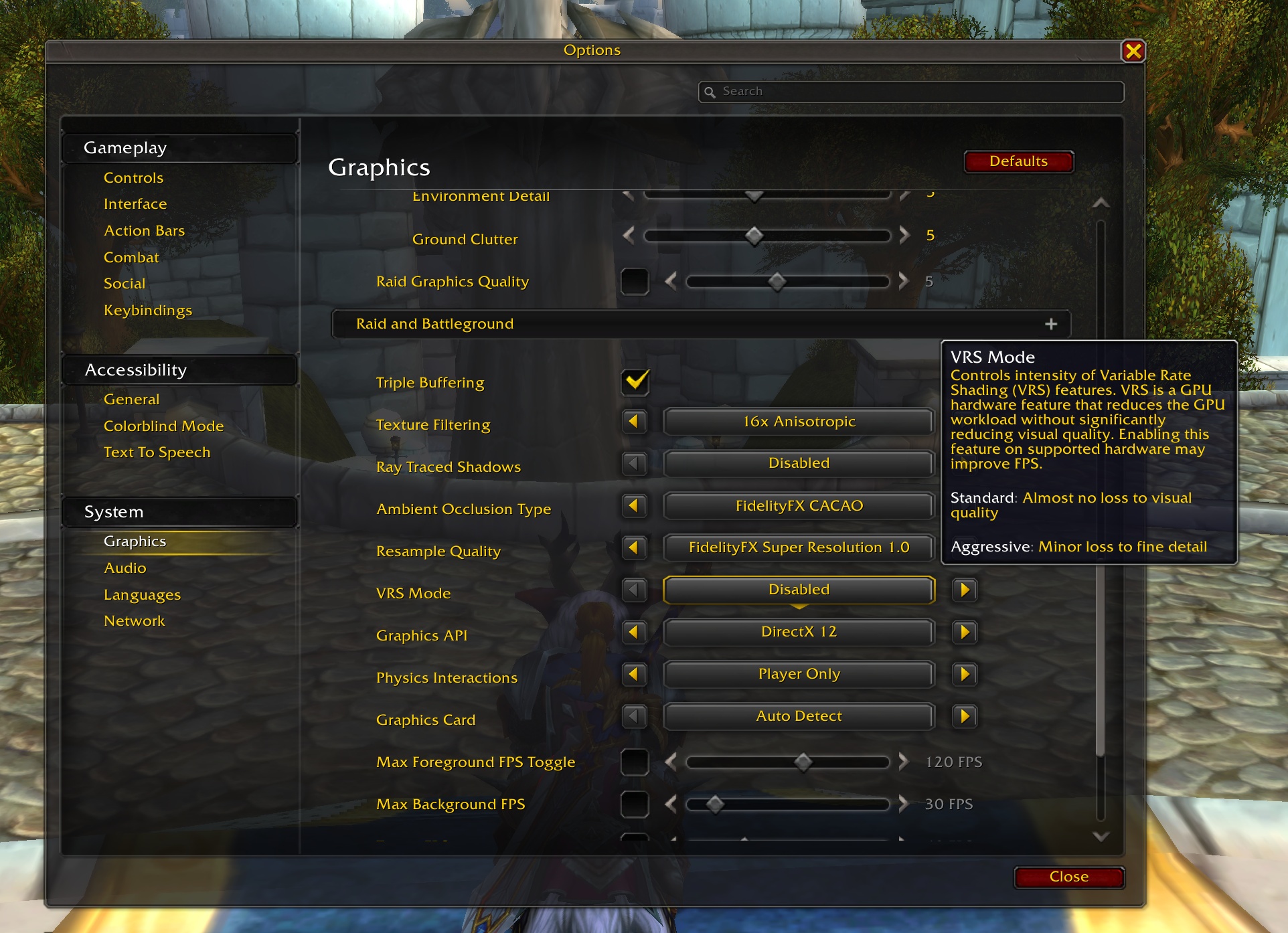The width and height of the screenshot is (1288, 933).
Task: Click the Colorblind Mode option under Accessibility
Action: [162, 425]
